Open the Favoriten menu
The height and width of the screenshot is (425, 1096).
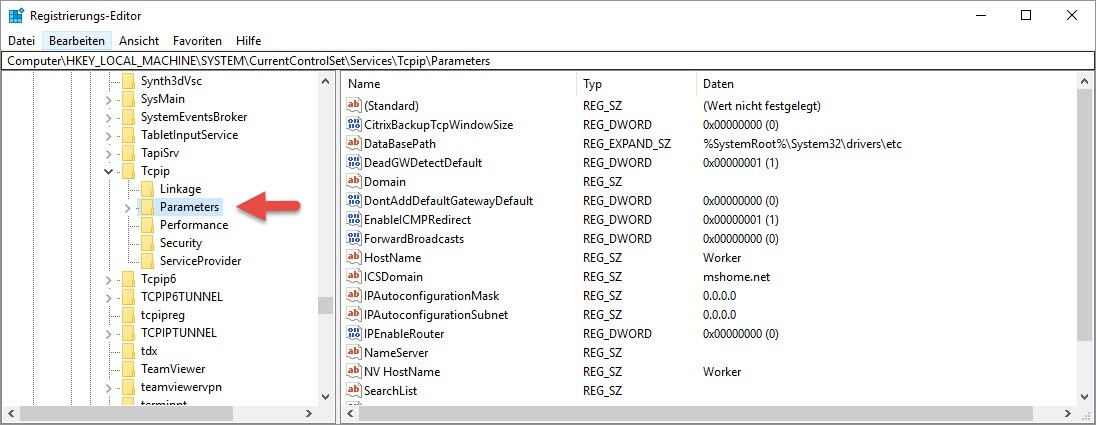pos(197,41)
